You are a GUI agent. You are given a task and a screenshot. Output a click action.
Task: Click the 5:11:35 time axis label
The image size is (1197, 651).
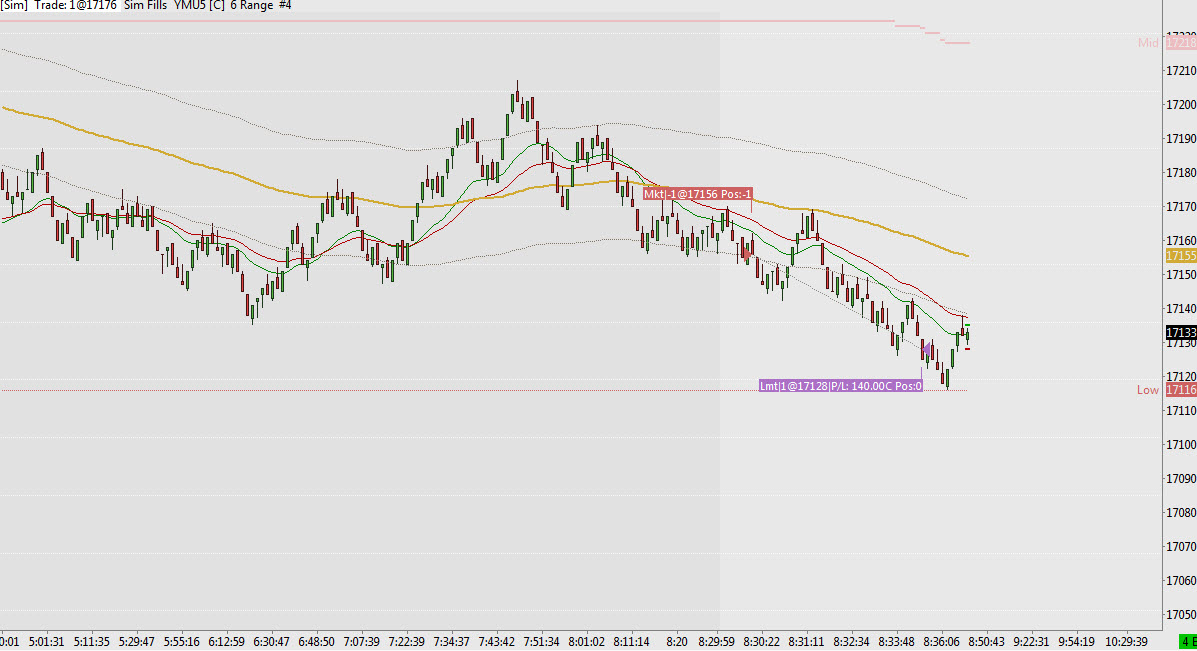tap(92, 642)
